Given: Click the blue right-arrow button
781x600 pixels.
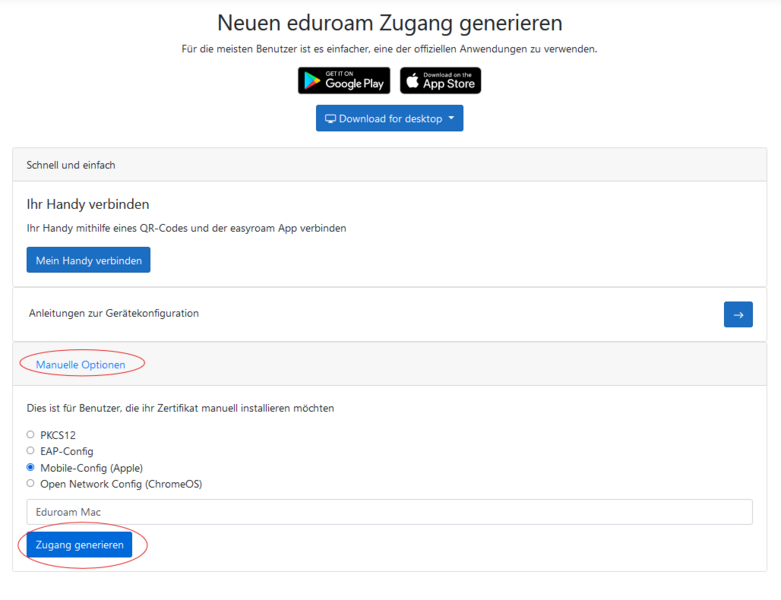Looking at the screenshot, I should pos(738,314).
